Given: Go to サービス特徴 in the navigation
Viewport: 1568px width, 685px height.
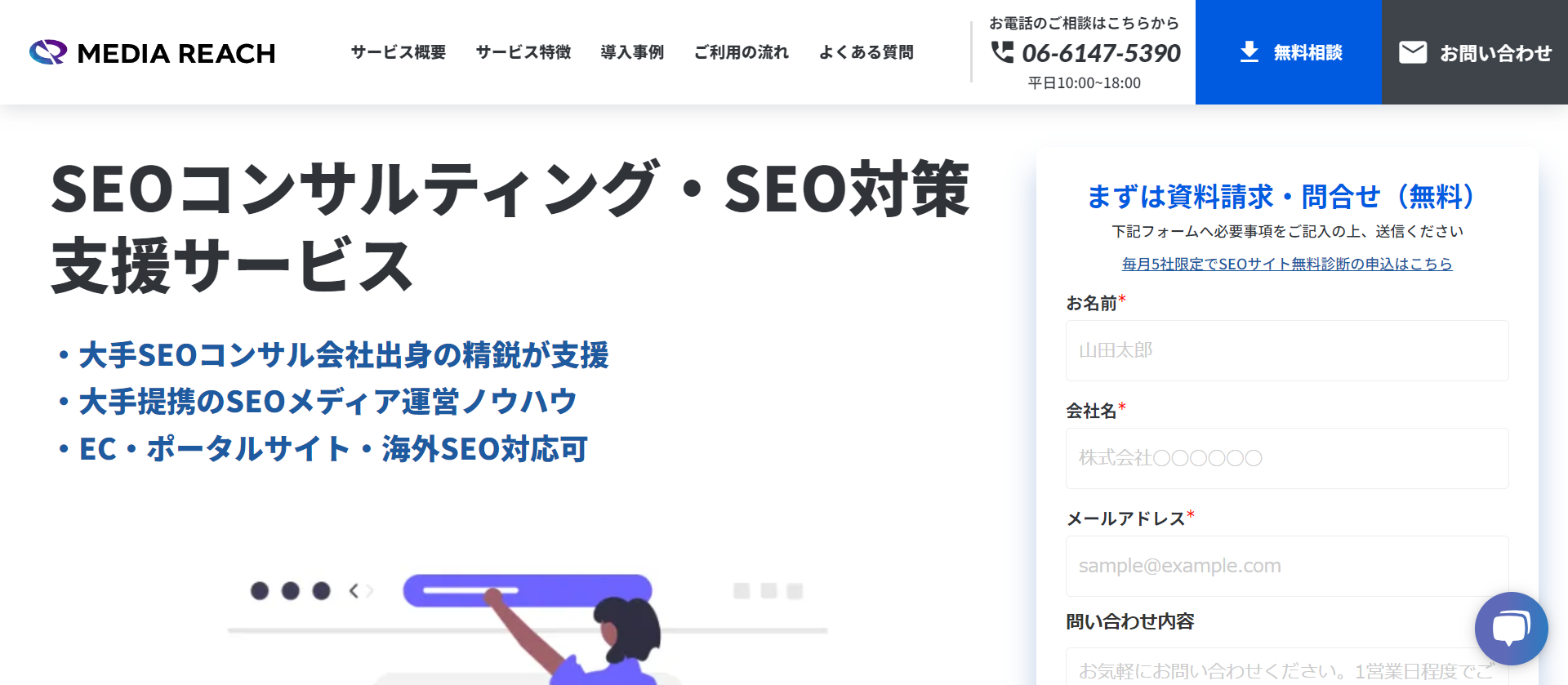Looking at the screenshot, I should [523, 52].
